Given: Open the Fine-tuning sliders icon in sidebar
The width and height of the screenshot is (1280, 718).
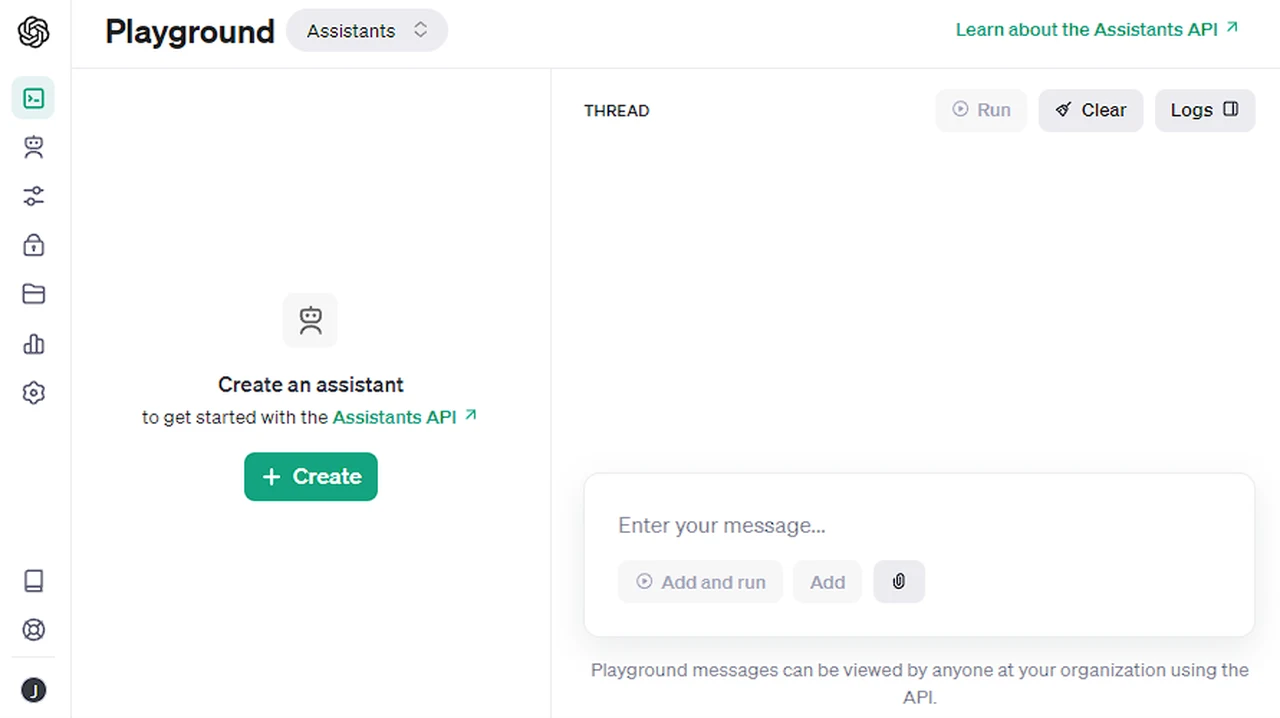Looking at the screenshot, I should [x=34, y=196].
